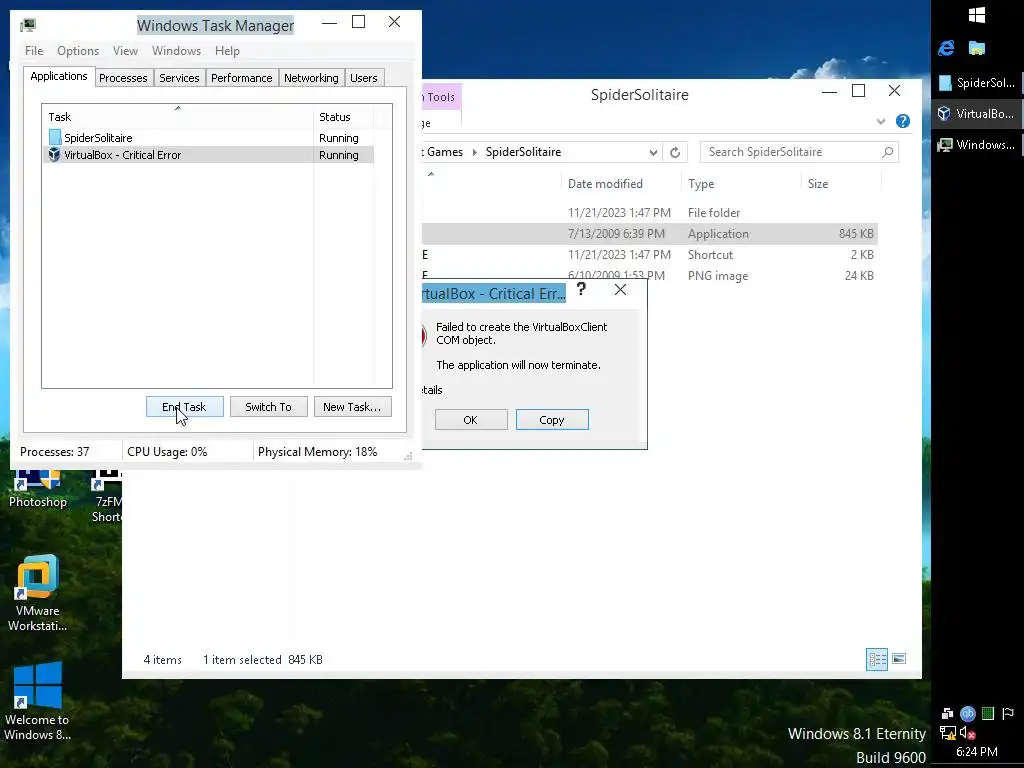This screenshot has height=768, width=1024.
Task: Click the Explorer refresh button
Action: coord(675,152)
